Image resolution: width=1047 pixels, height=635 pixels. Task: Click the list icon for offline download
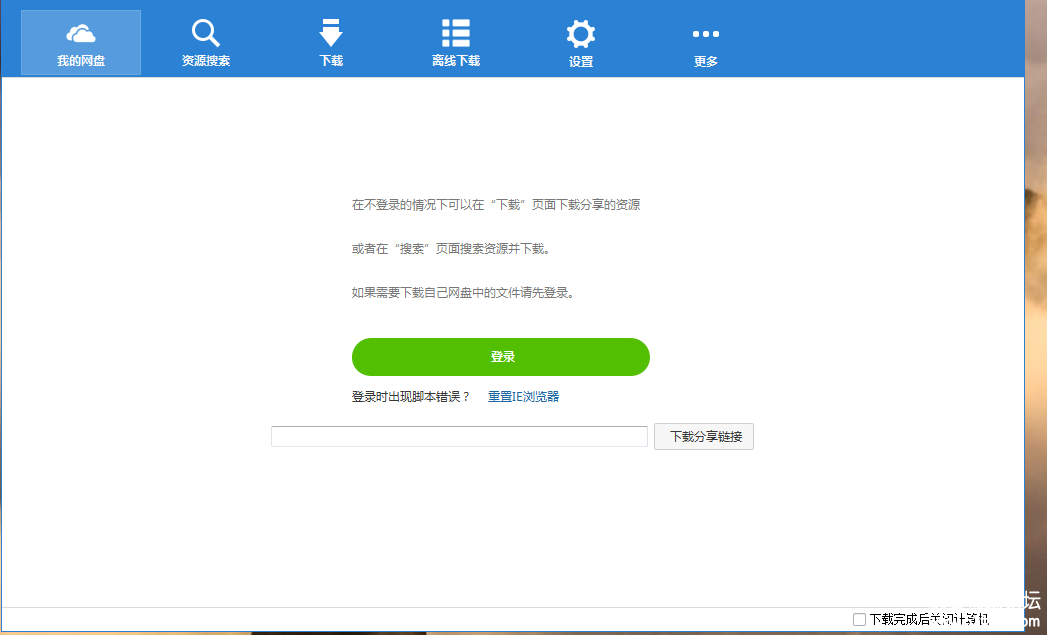(456, 33)
